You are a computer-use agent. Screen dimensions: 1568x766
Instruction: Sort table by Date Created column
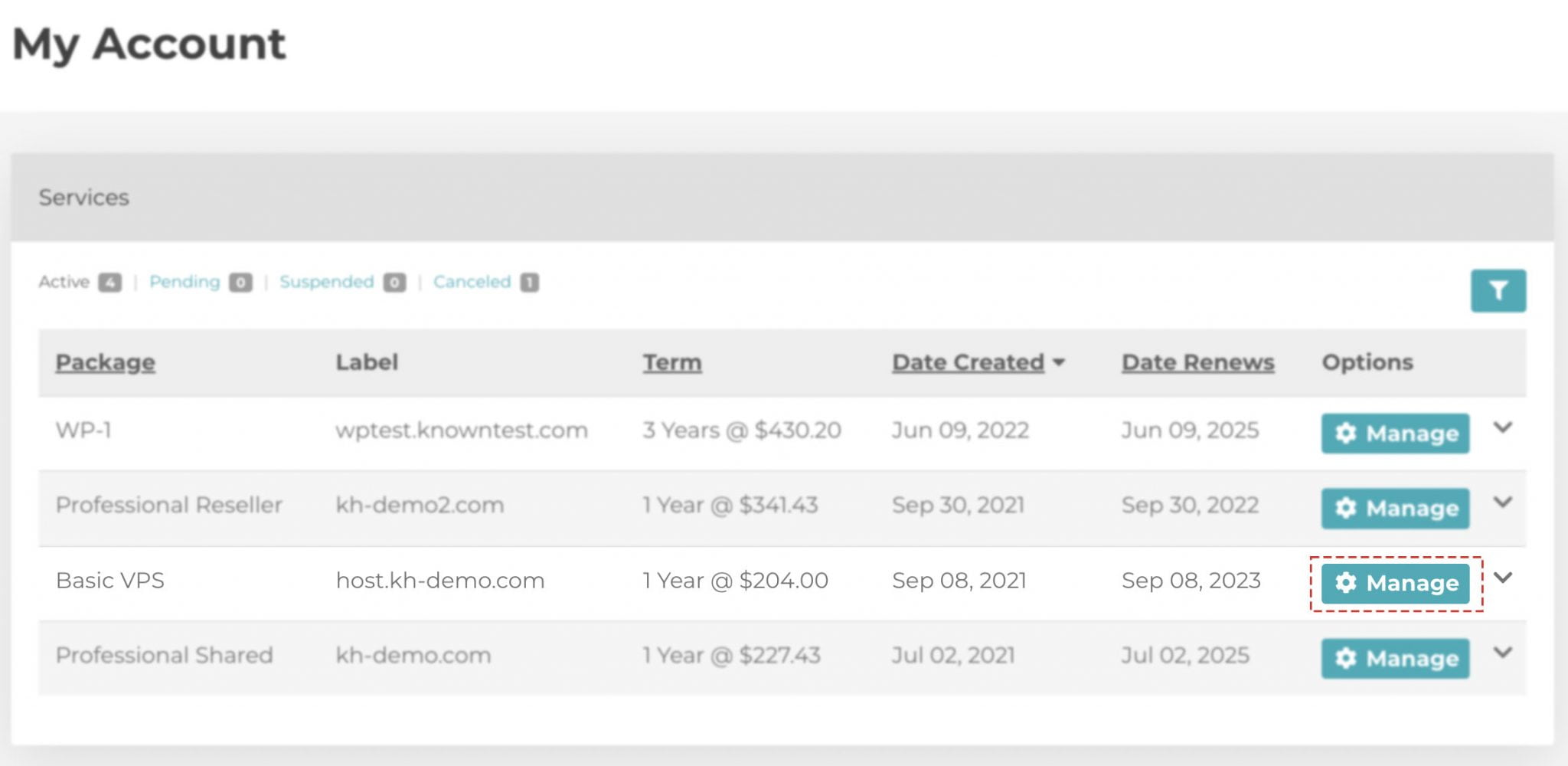pyautogui.click(x=968, y=362)
